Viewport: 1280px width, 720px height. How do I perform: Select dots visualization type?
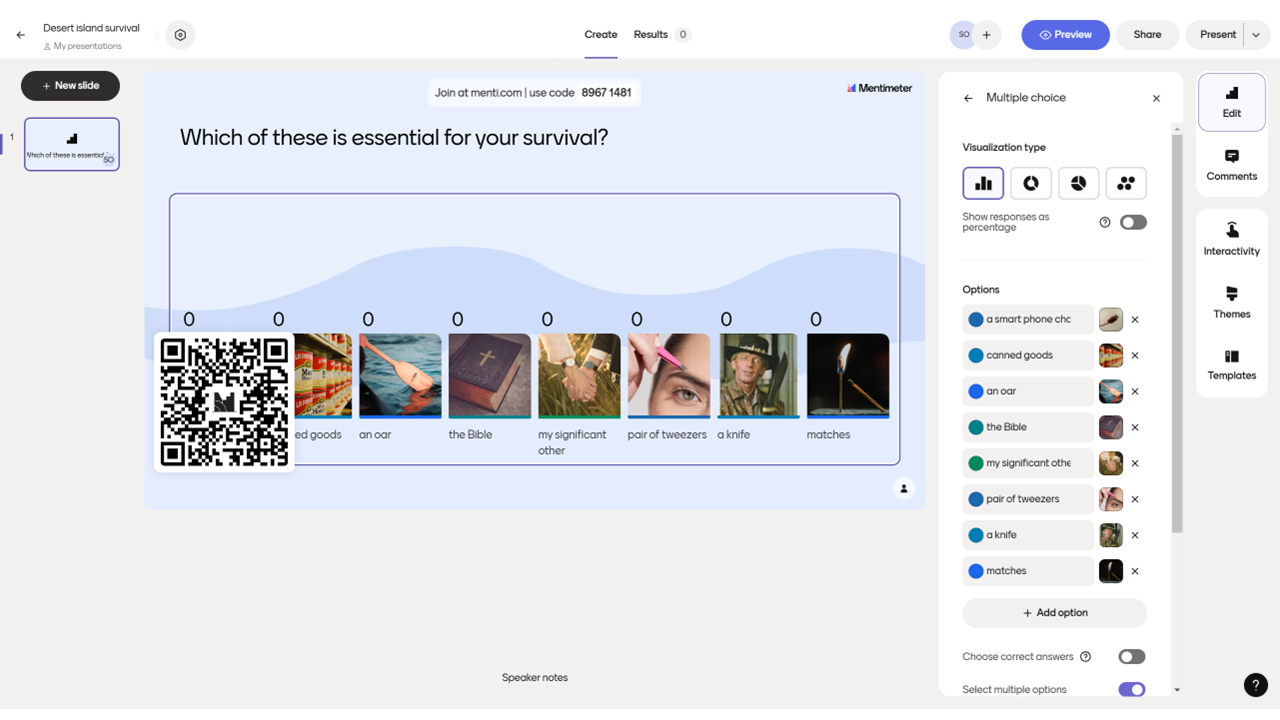point(1126,184)
